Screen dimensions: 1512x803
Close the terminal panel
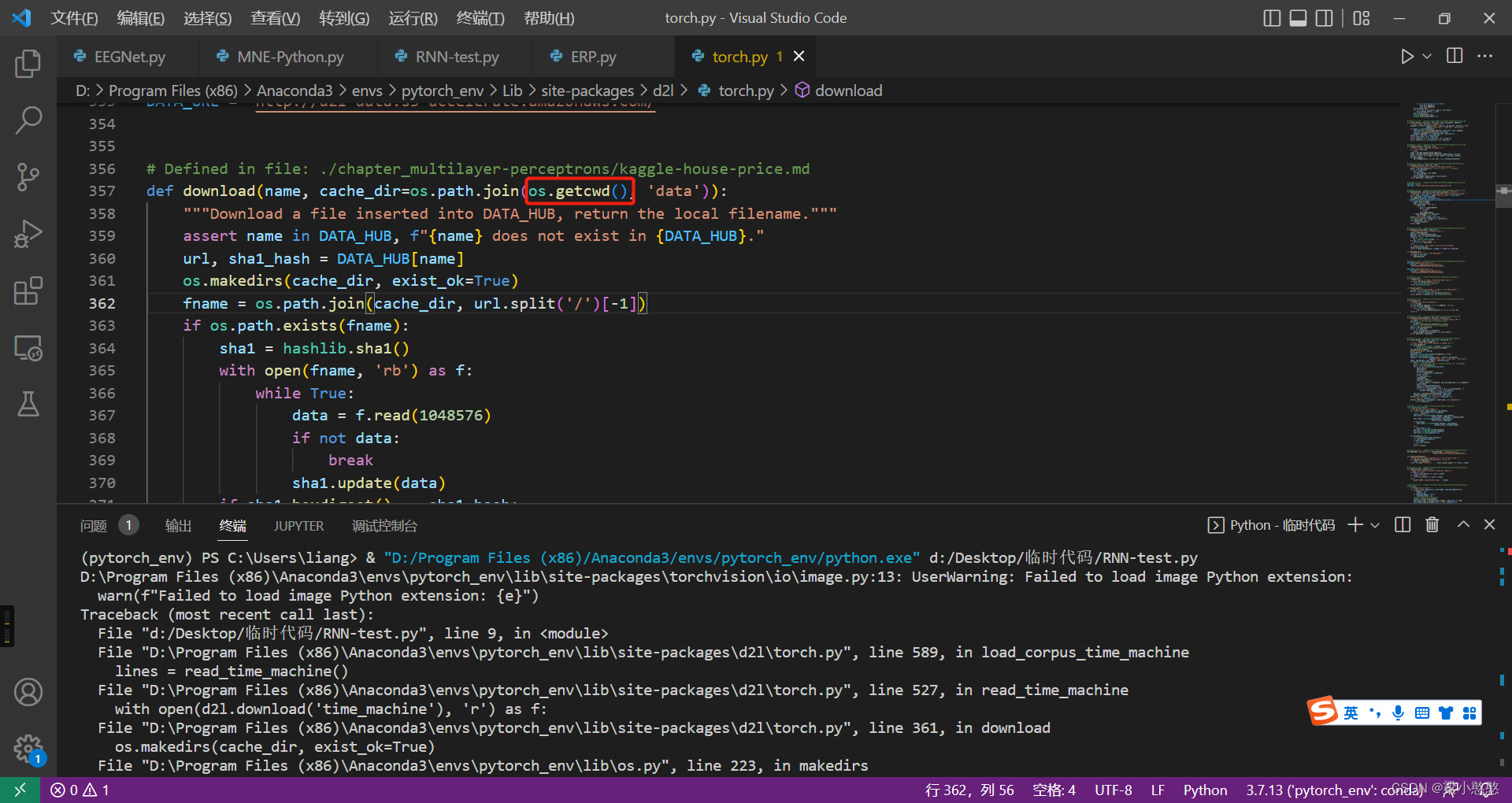click(x=1489, y=524)
